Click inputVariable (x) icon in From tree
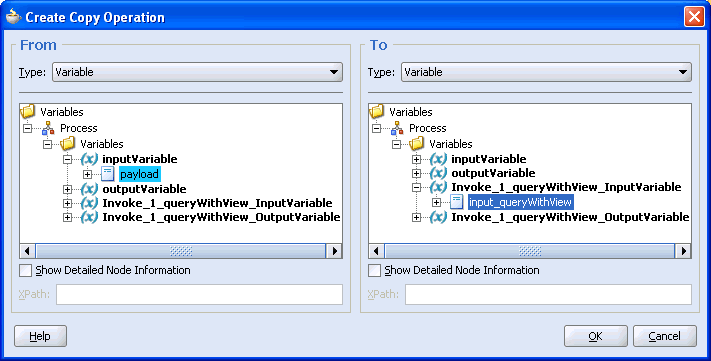This screenshot has height=361, width=711. 89,159
